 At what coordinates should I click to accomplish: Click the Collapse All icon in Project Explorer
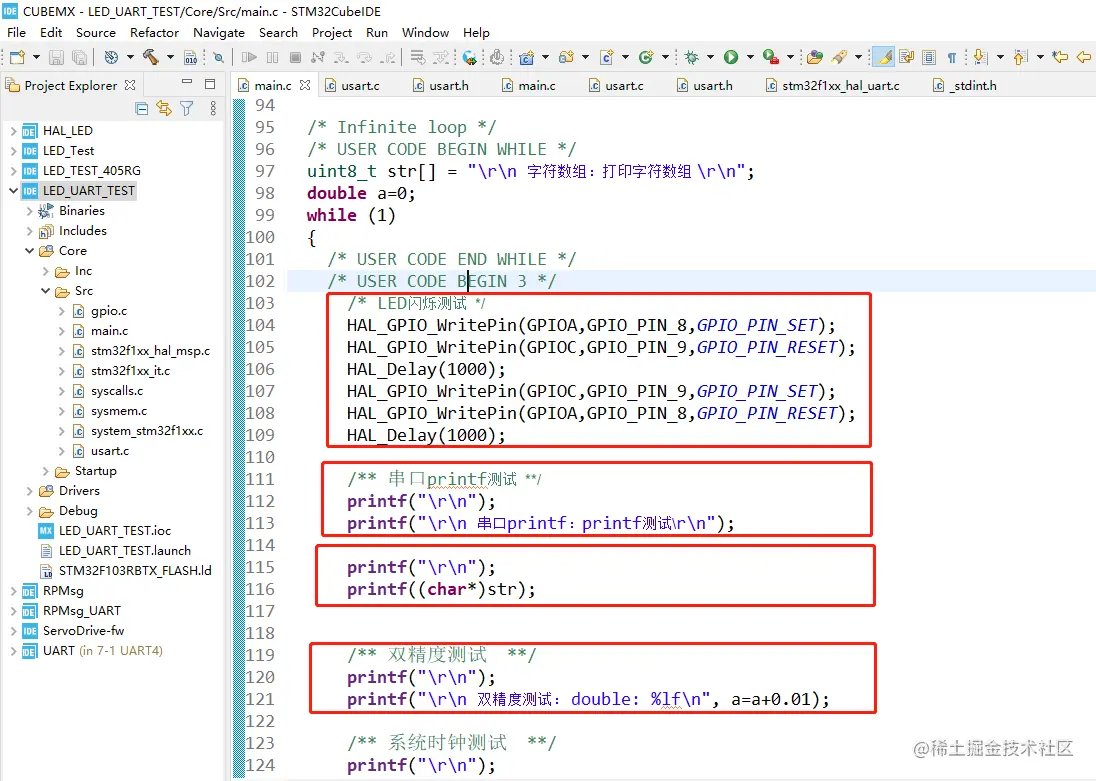[x=142, y=108]
